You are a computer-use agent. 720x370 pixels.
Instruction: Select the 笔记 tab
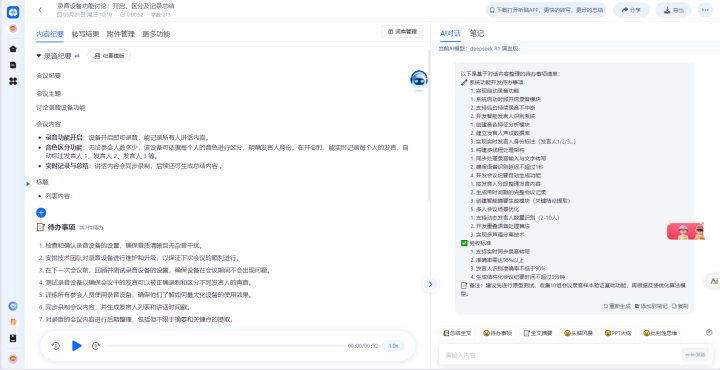coord(477,34)
